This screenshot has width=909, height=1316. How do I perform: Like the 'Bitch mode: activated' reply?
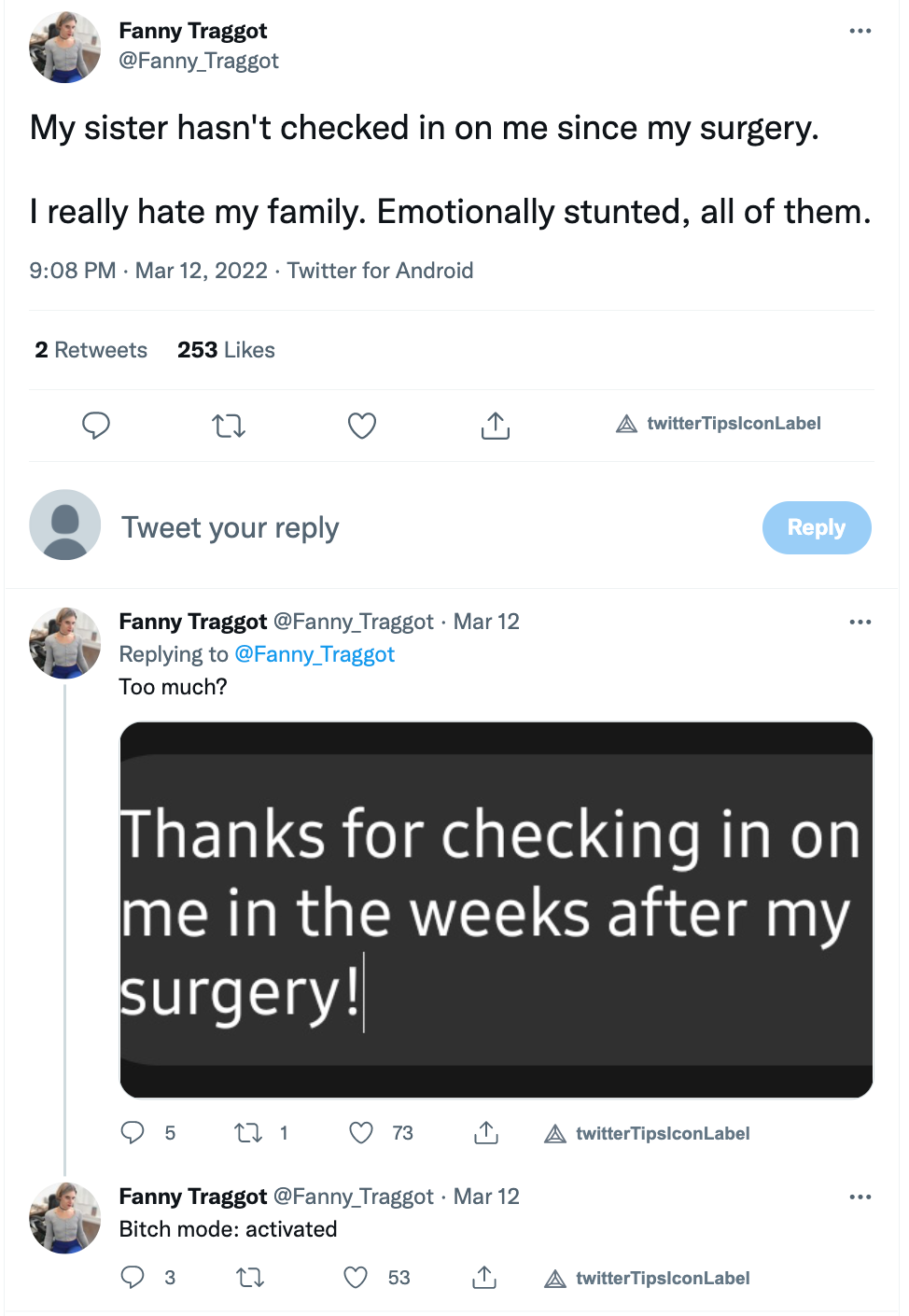tap(376, 1278)
